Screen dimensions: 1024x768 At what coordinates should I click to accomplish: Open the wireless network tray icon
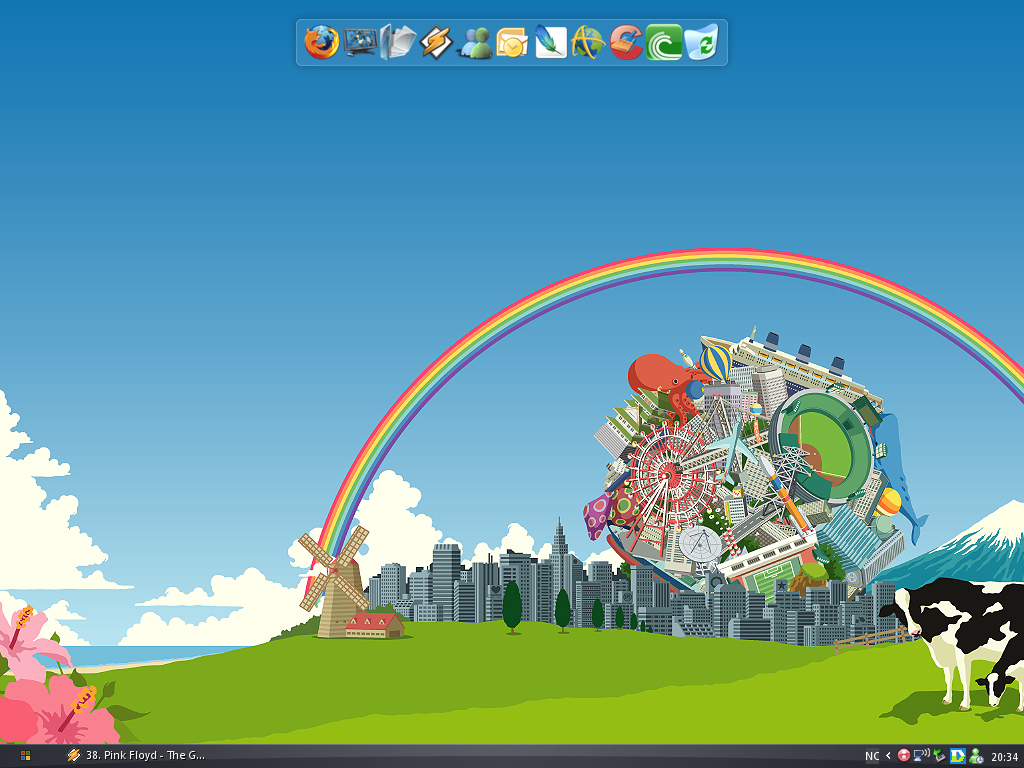[921, 756]
